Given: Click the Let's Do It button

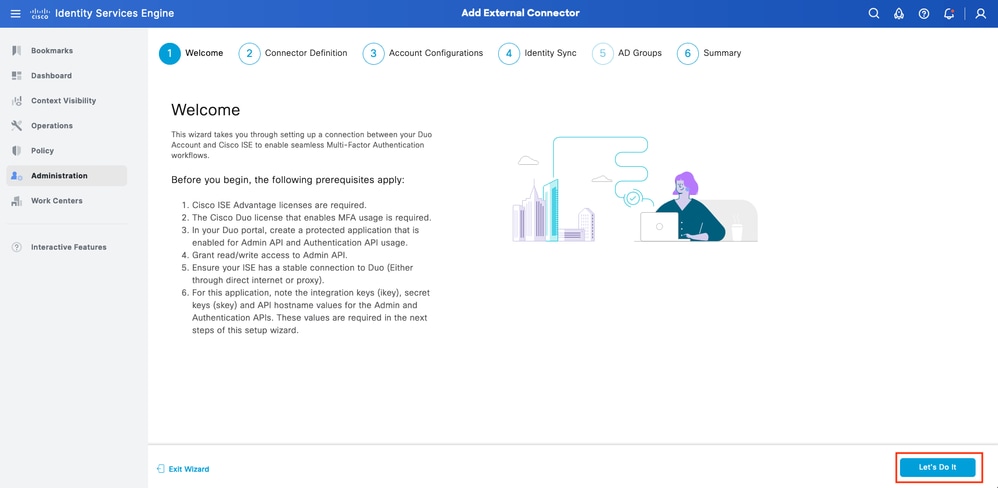Looking at the screenshot, I should coord(937,467).
